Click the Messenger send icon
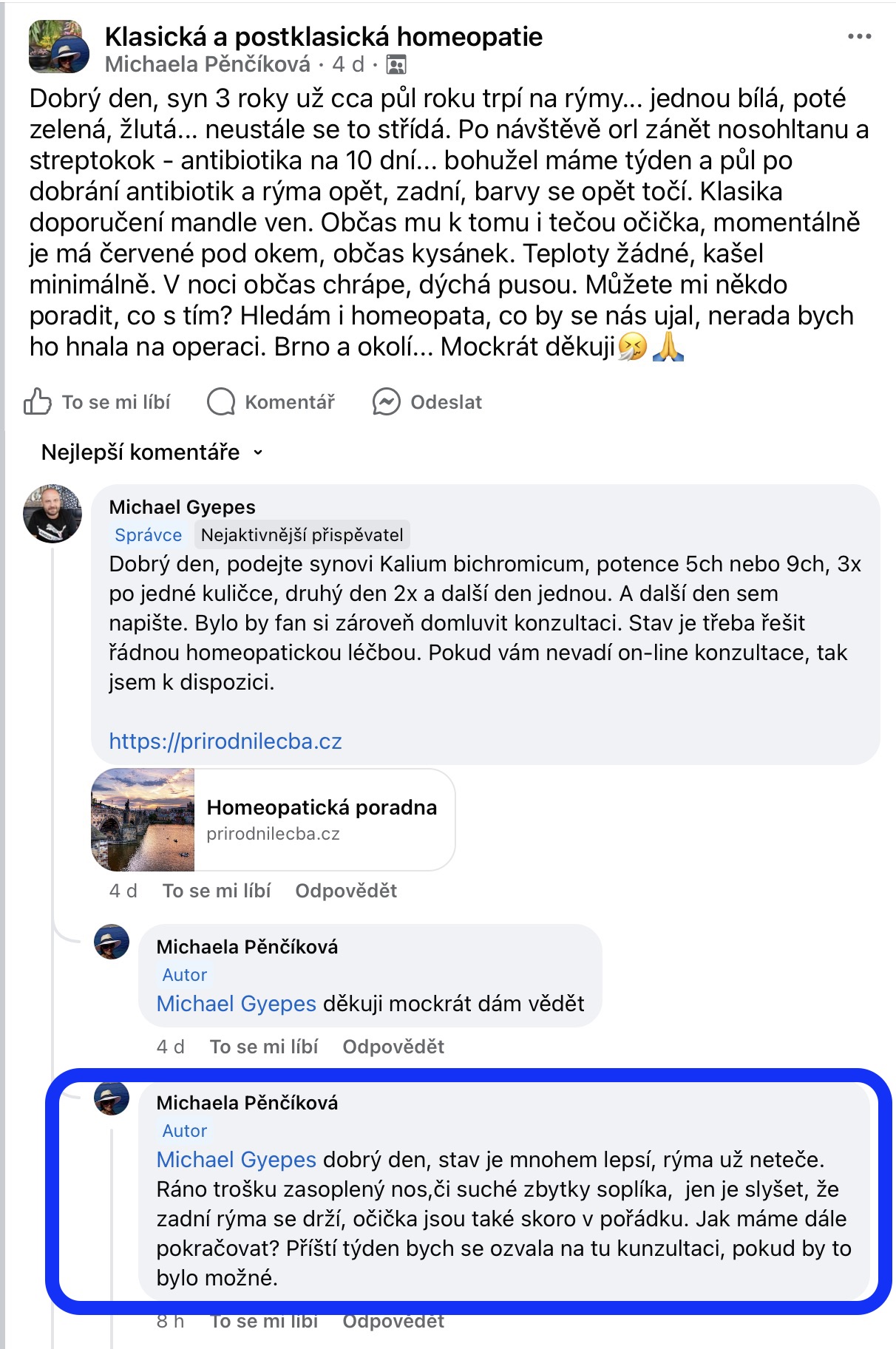 386,402
